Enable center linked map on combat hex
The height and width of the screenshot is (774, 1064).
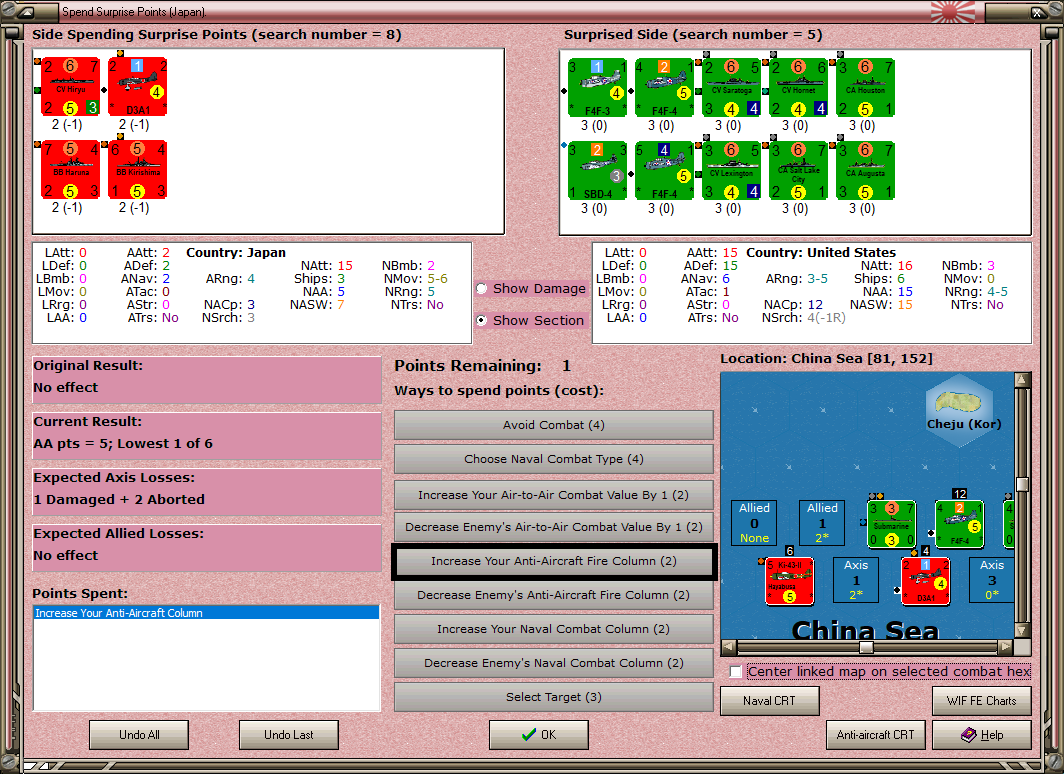736,672
